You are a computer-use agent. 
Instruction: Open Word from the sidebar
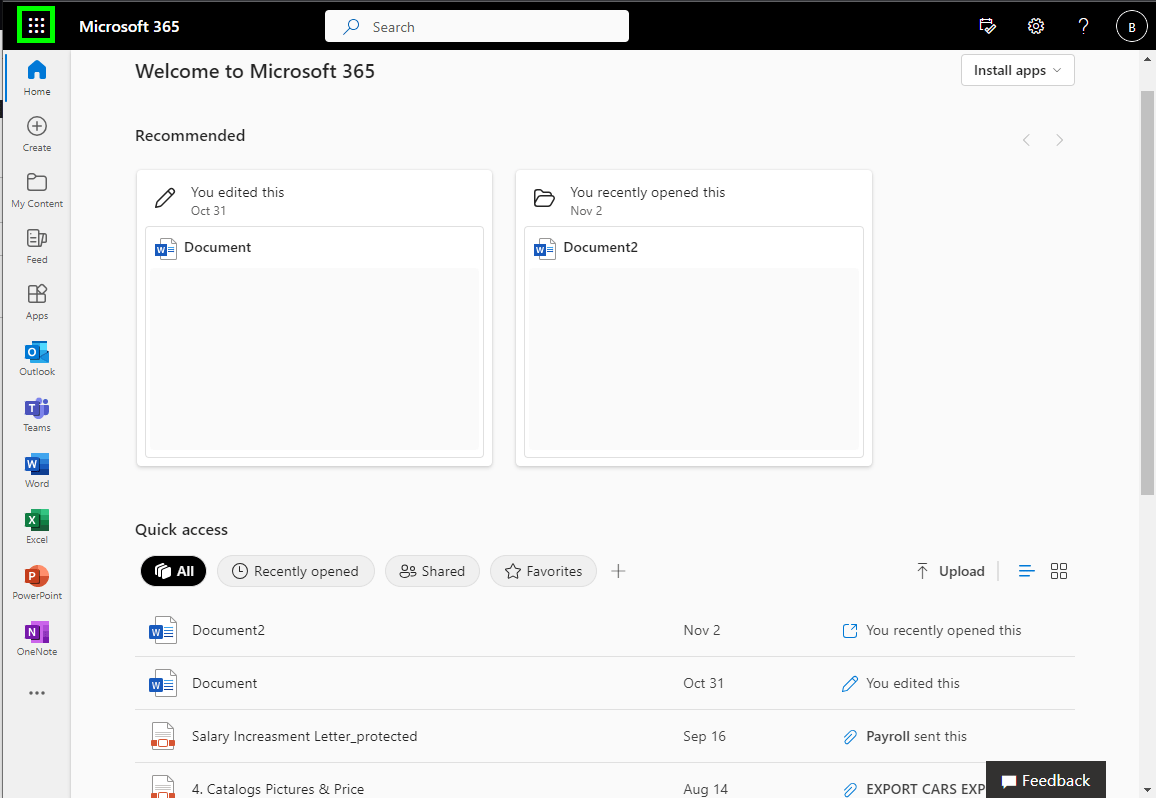(x=36, y=469)
